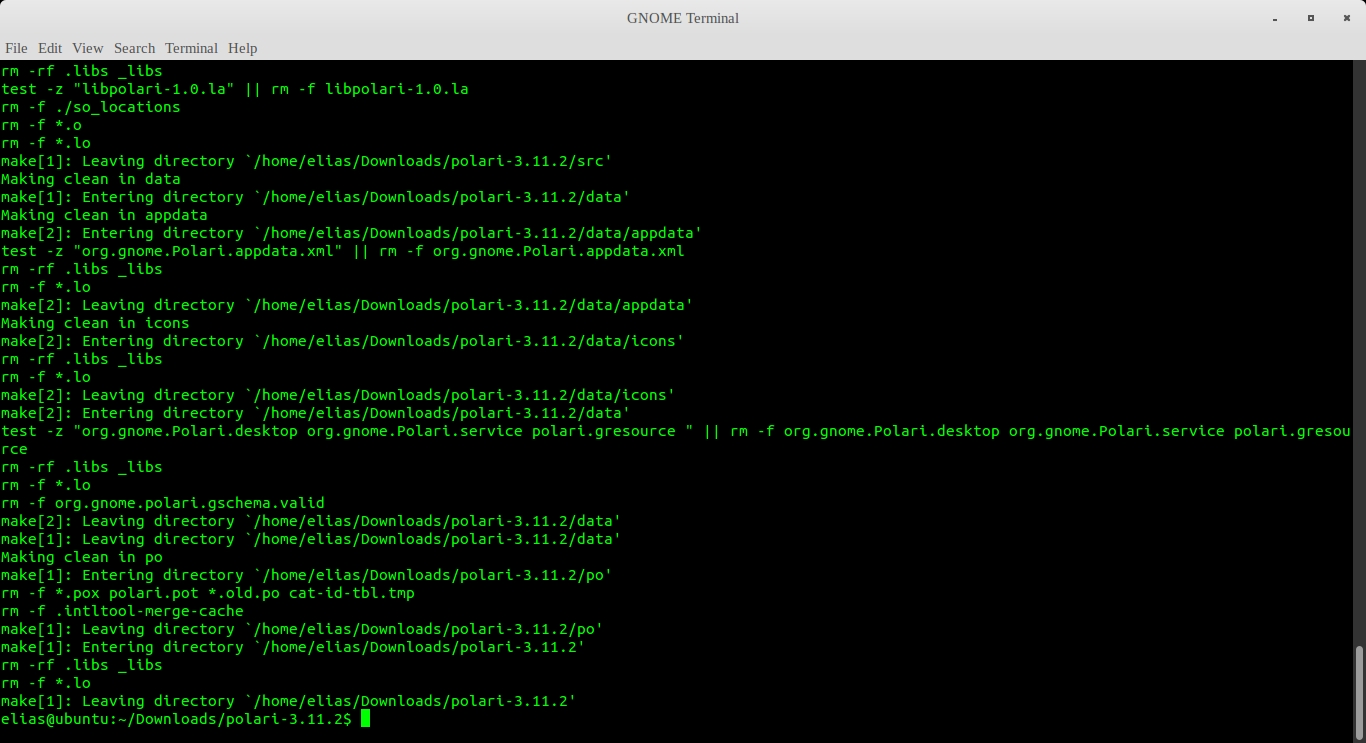Open the Terminal menu
1366x743 pixels.
click(x=191, y=48)
